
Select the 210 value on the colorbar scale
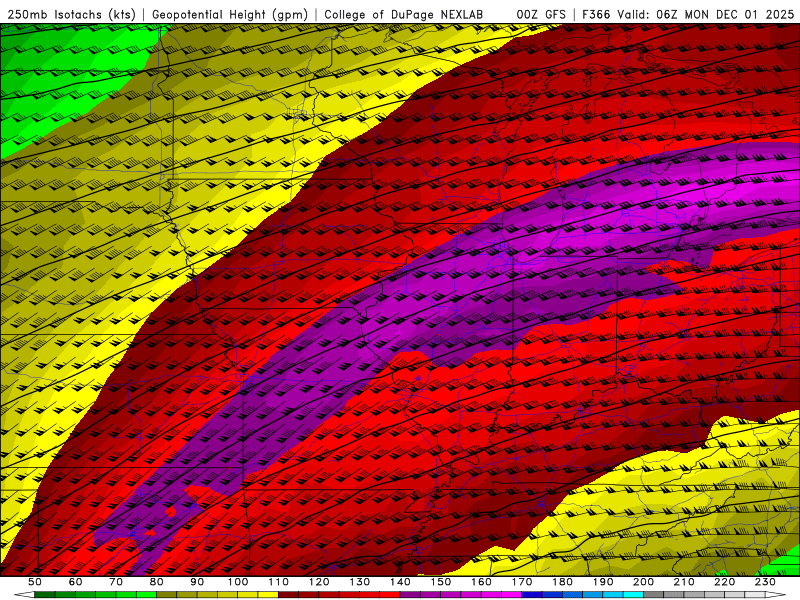(684, 582)
